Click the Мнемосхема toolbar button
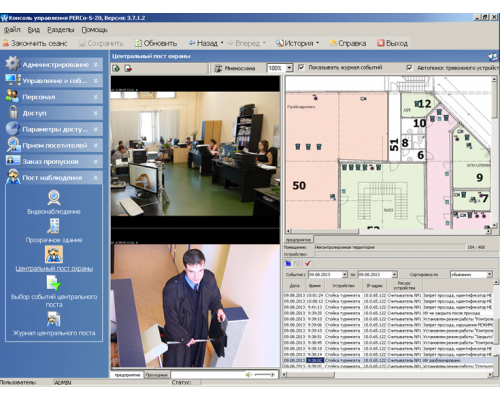 (235, 68)
